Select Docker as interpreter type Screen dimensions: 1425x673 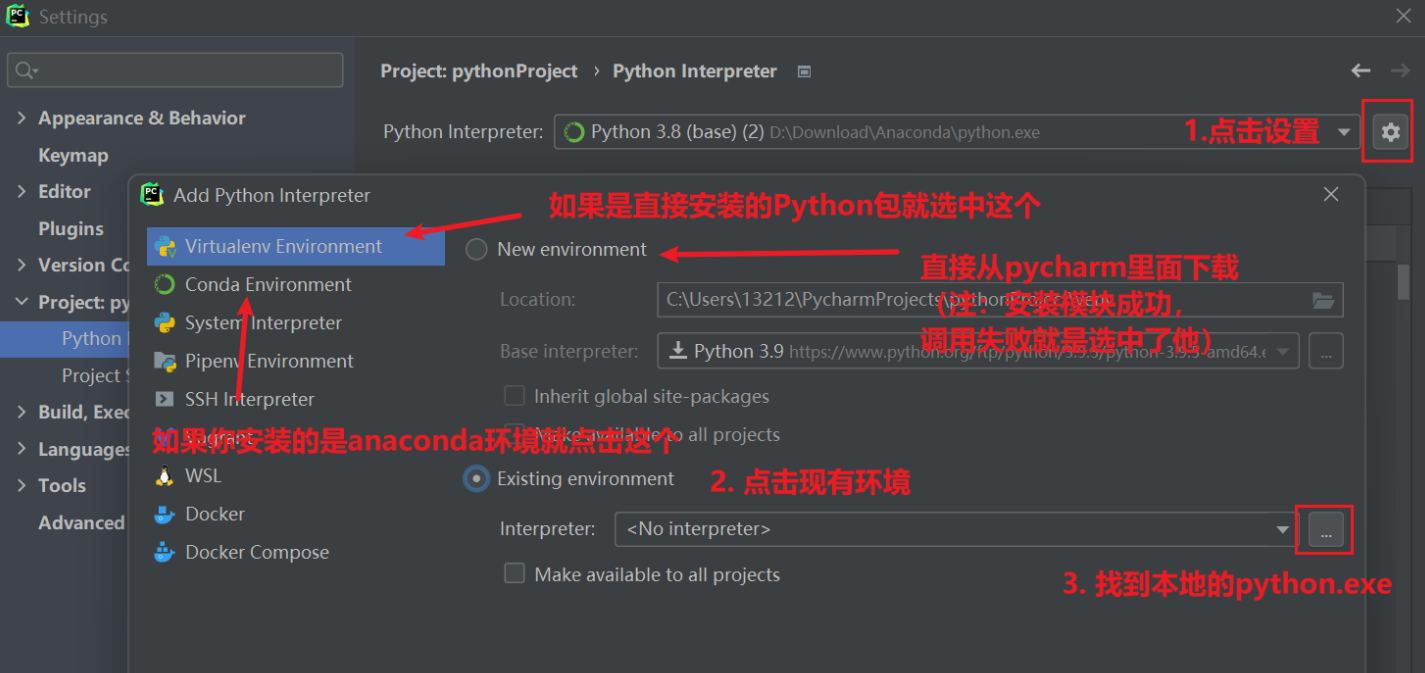[210, 514]
